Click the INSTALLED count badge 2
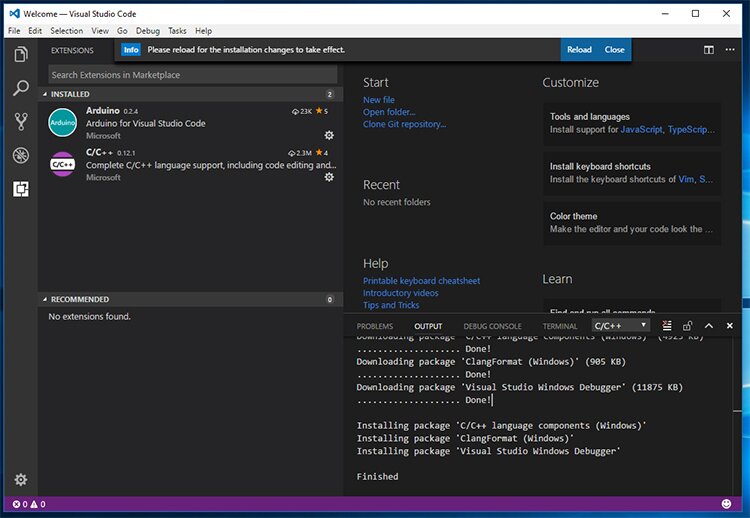750x518 pixels. tap(330, 94)
